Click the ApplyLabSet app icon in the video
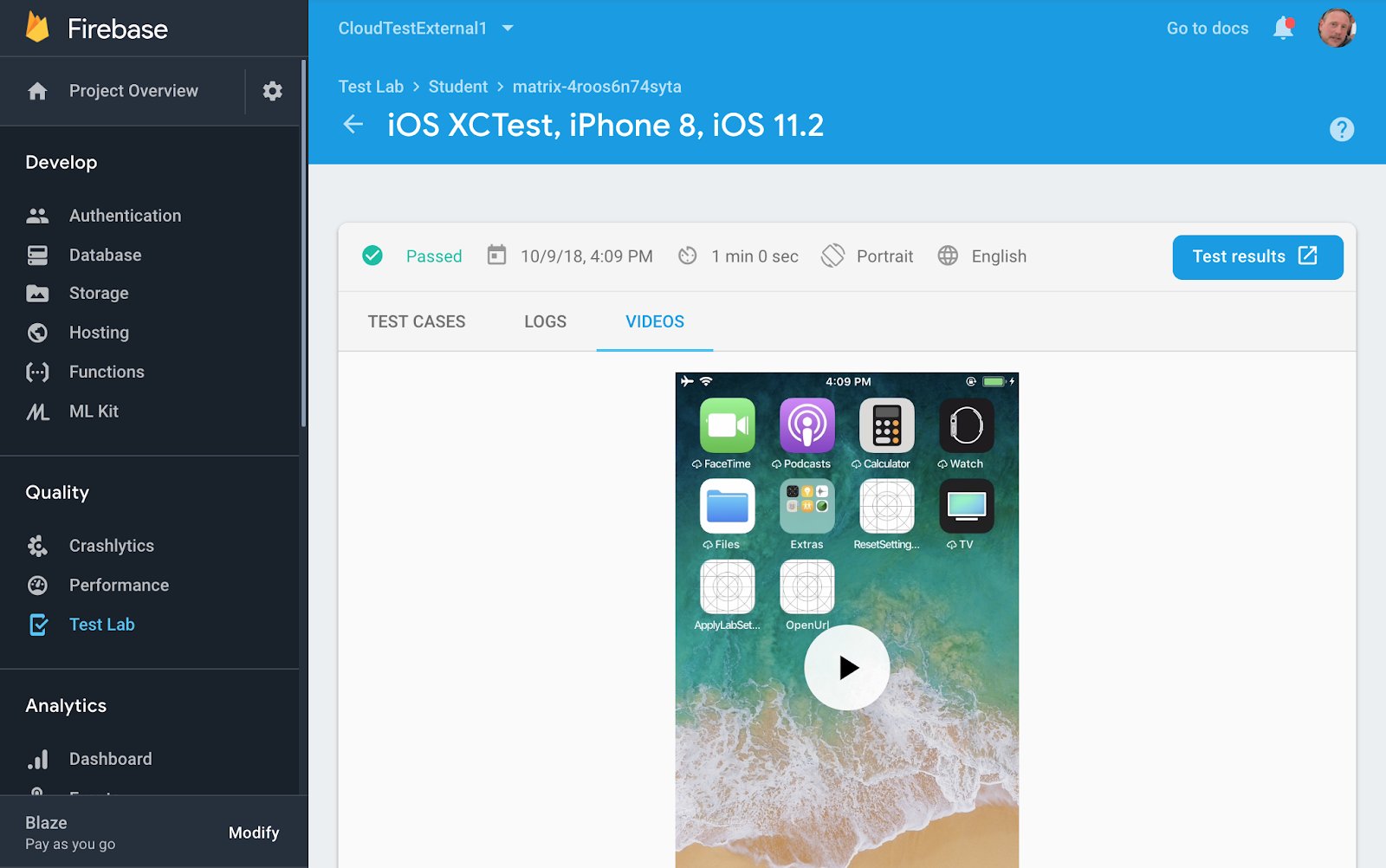This screenshot has height=868, width=1386. point(728,586)
